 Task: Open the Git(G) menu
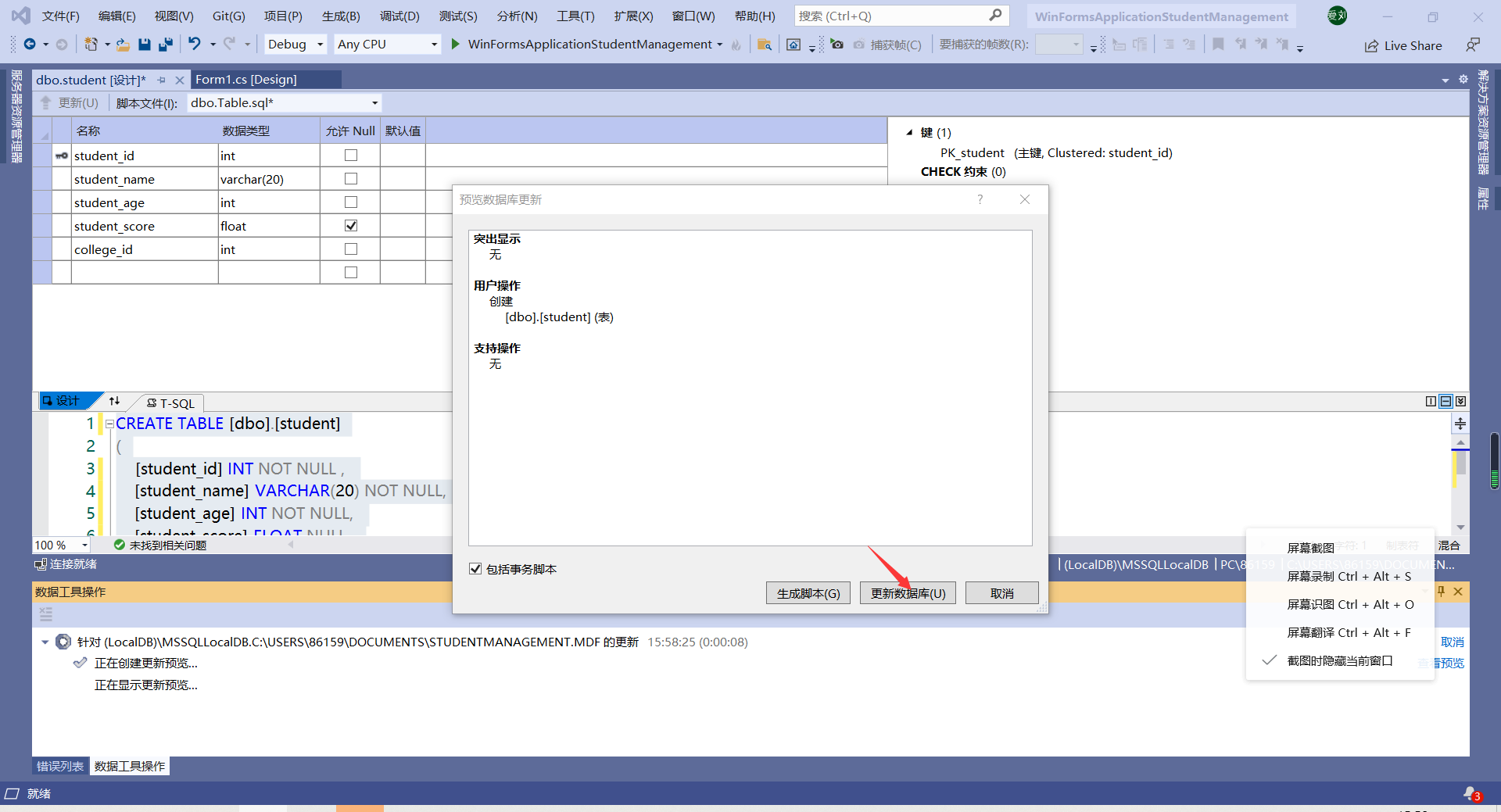(x=227, y=15)
